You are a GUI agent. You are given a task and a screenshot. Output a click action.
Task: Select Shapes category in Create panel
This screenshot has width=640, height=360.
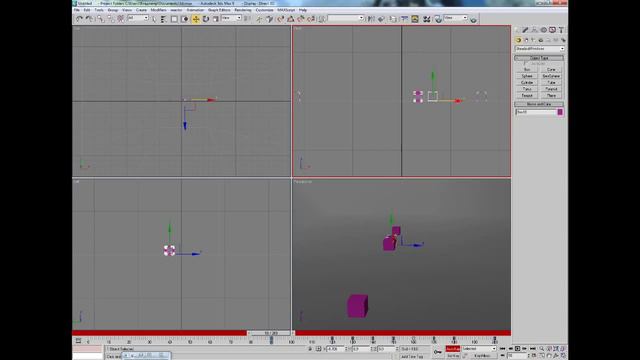click(526, 40)
